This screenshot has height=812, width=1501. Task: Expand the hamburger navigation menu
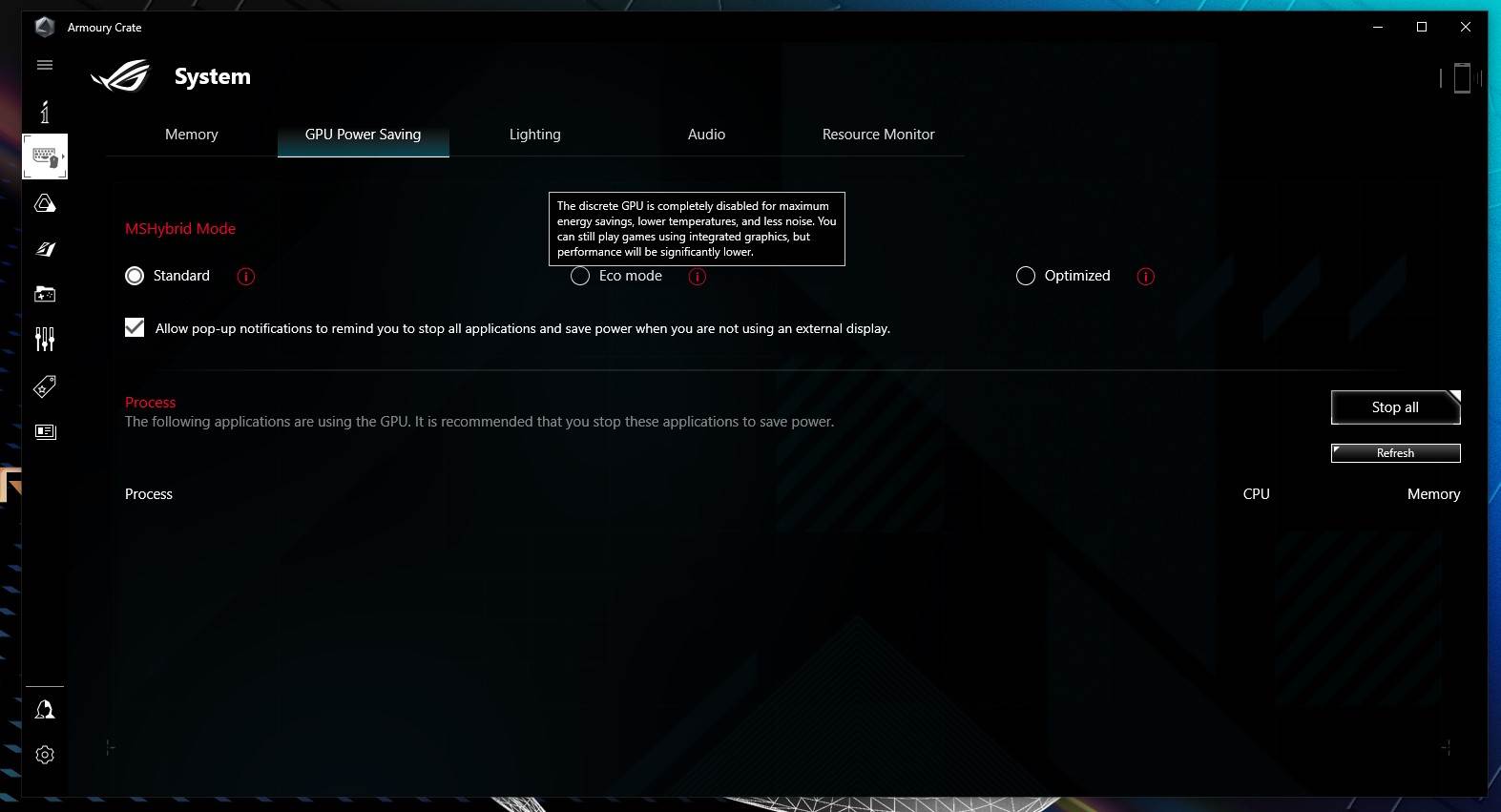coord(45,65)
